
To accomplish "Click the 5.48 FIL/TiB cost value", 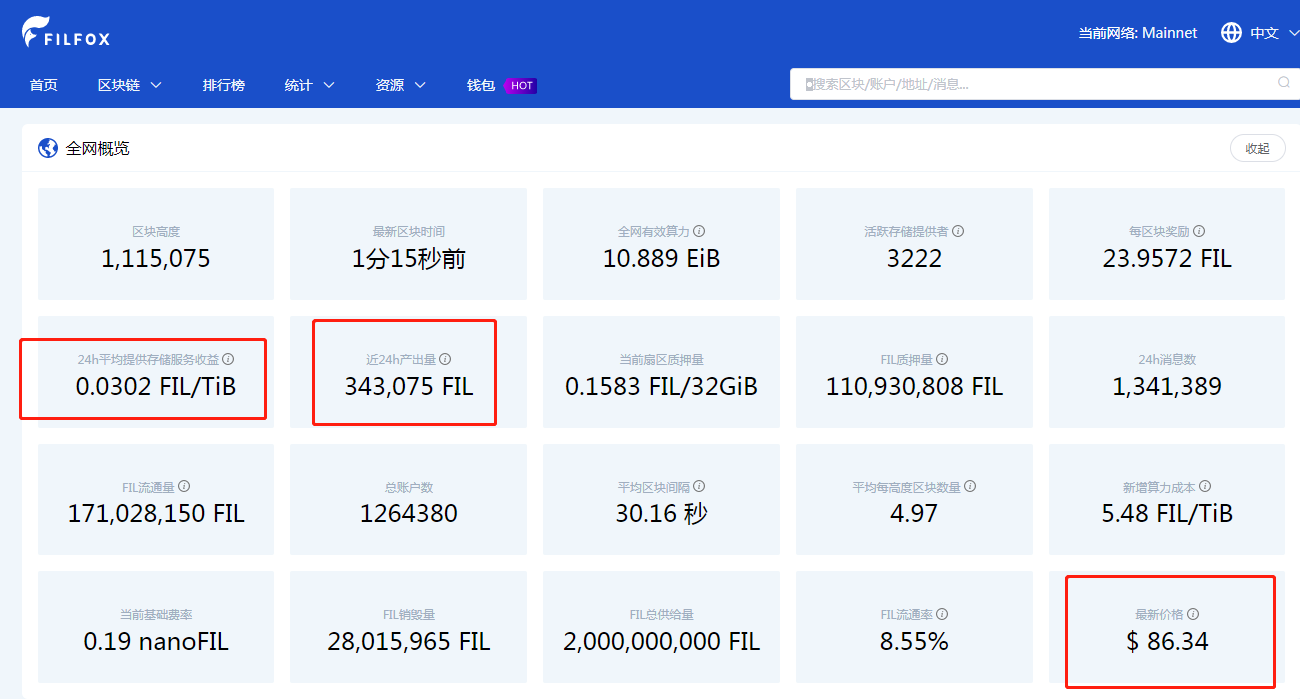I will coord(1167,514).
